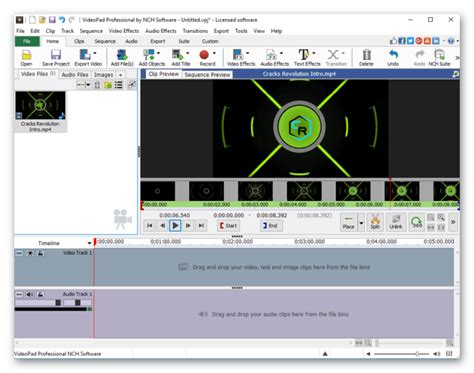
Task: Open the Sequence menu in menu bar
Action: point(91,31)
